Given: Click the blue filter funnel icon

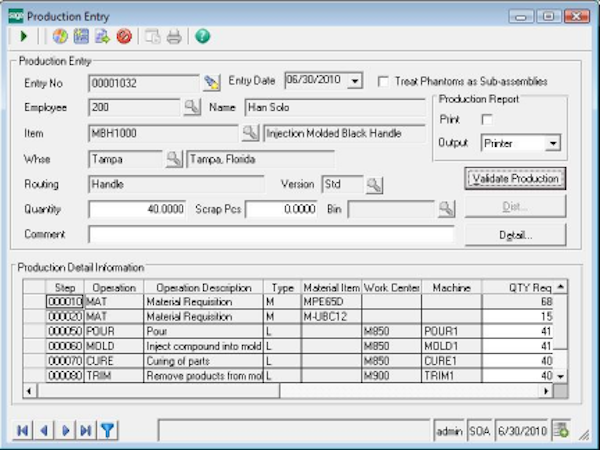Looking at the screenshot, I should coord(108,431).
